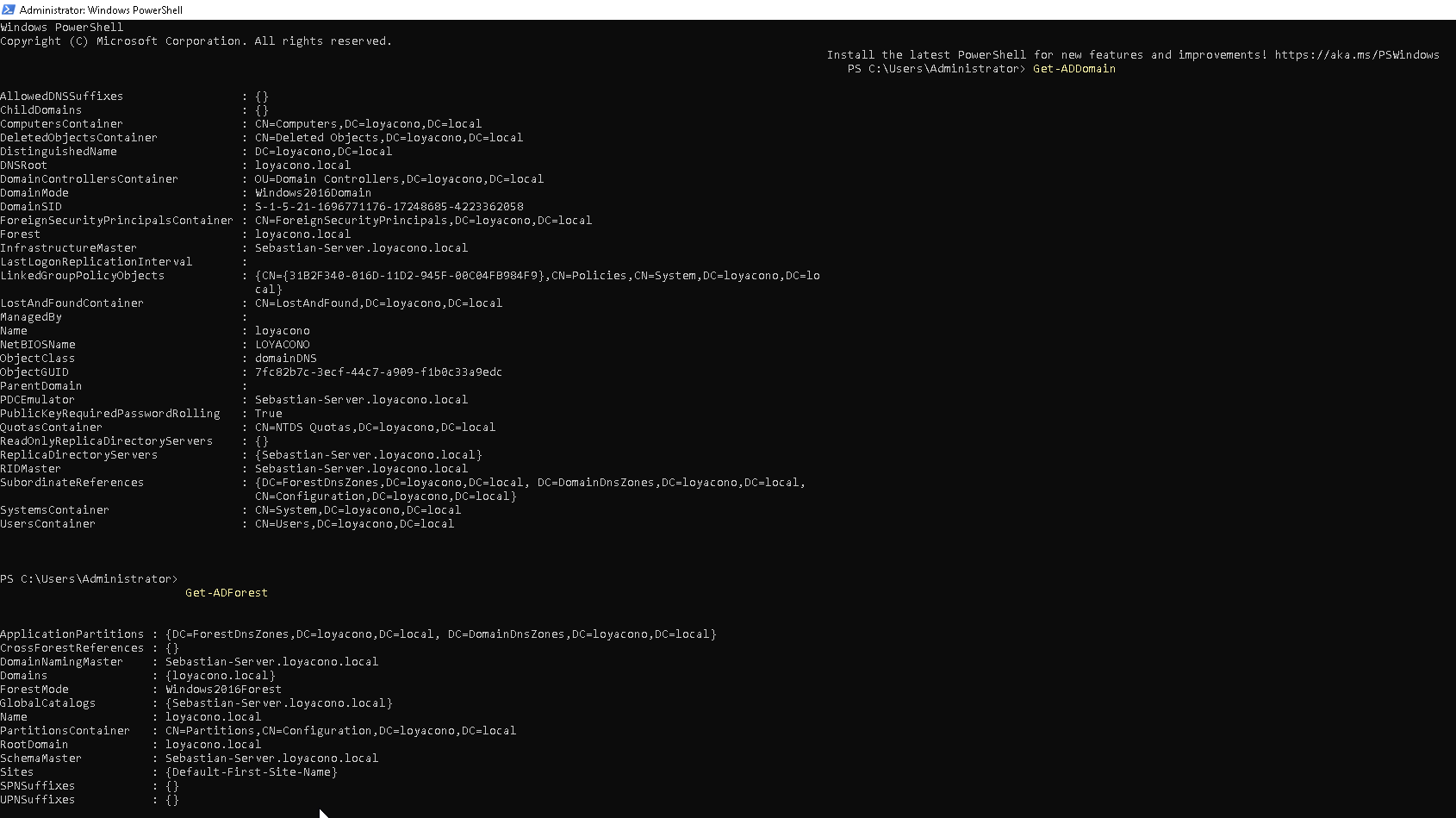Click the ParentDomain property label
This screenshot has height=818, width=1456.
[x=41, y=386]
